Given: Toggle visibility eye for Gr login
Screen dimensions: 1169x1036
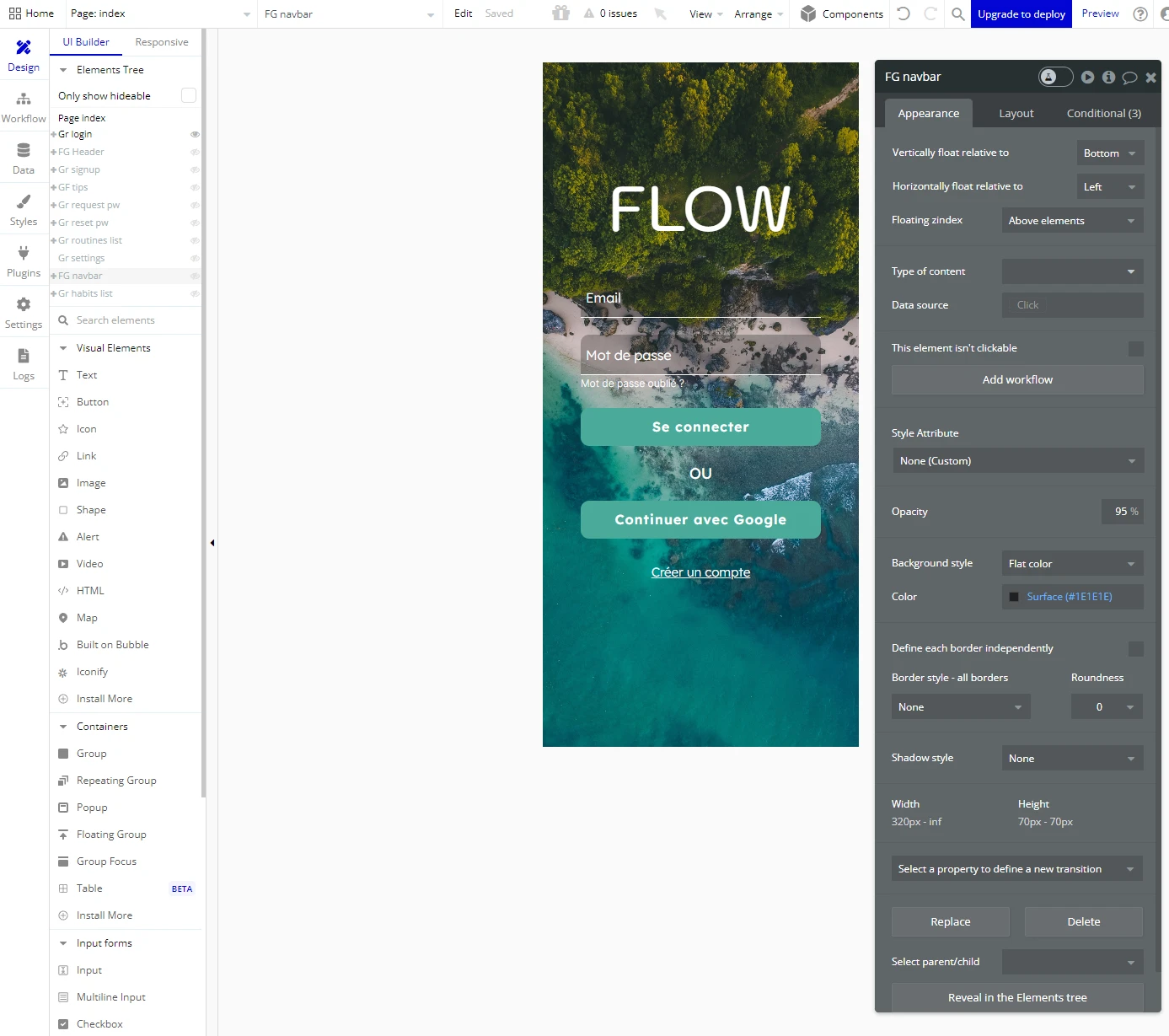Looking at the screenshot, I should coord(195,135).
